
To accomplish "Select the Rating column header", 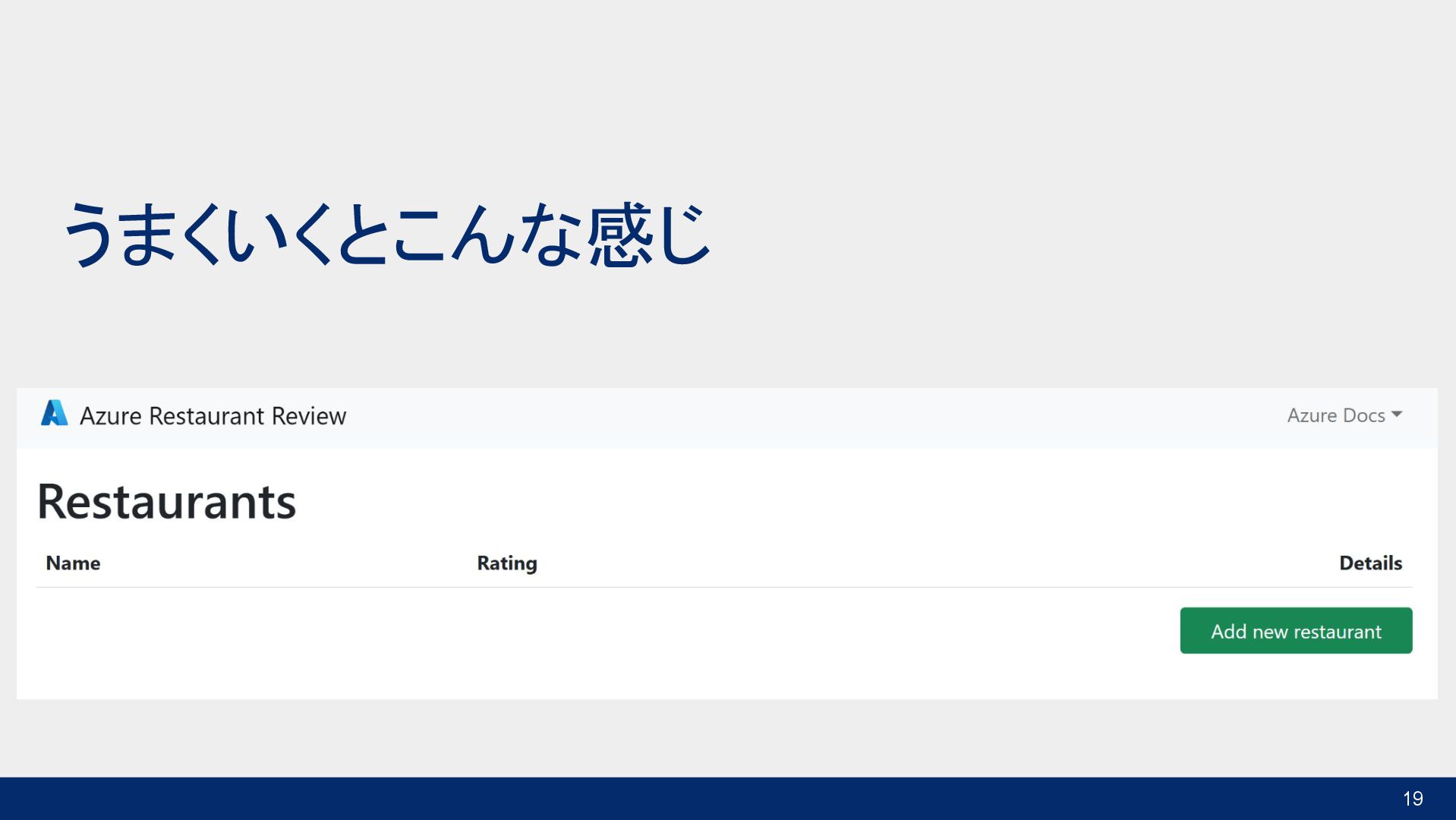I will [x=507, y=563].
